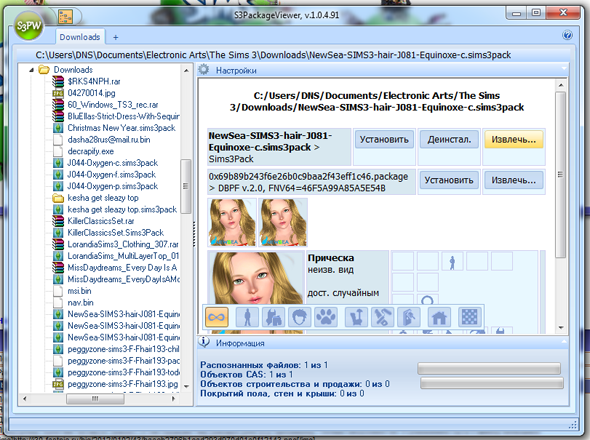Click the lower progress bar in Информация
590x440 pixels.
point(492,384)
